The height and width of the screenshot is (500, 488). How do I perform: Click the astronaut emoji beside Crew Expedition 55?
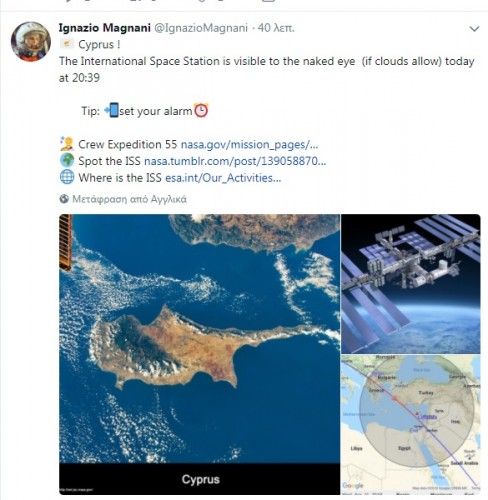(x=67, y=144)
